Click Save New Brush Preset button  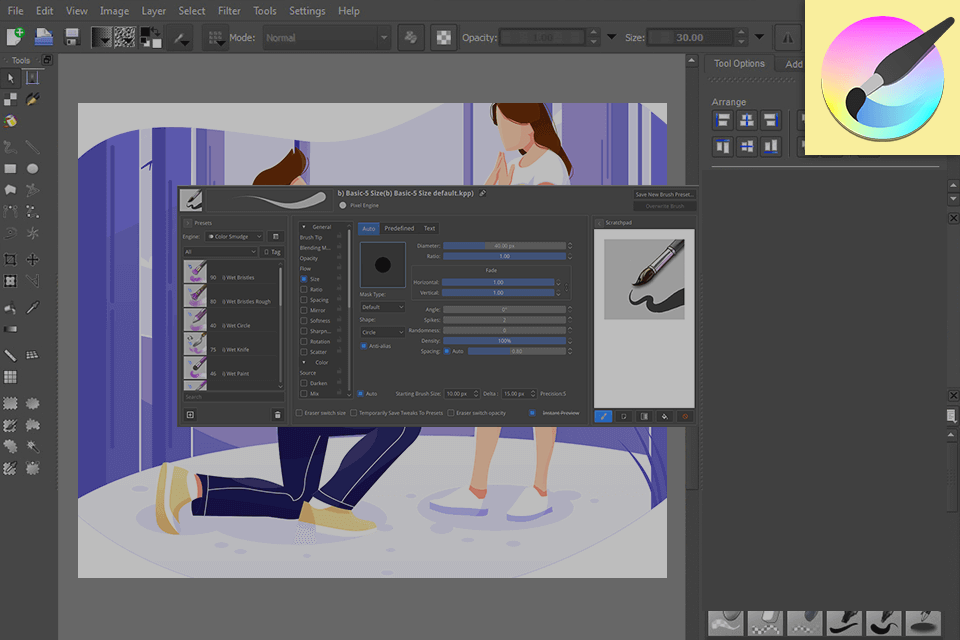tap(664, 195)
